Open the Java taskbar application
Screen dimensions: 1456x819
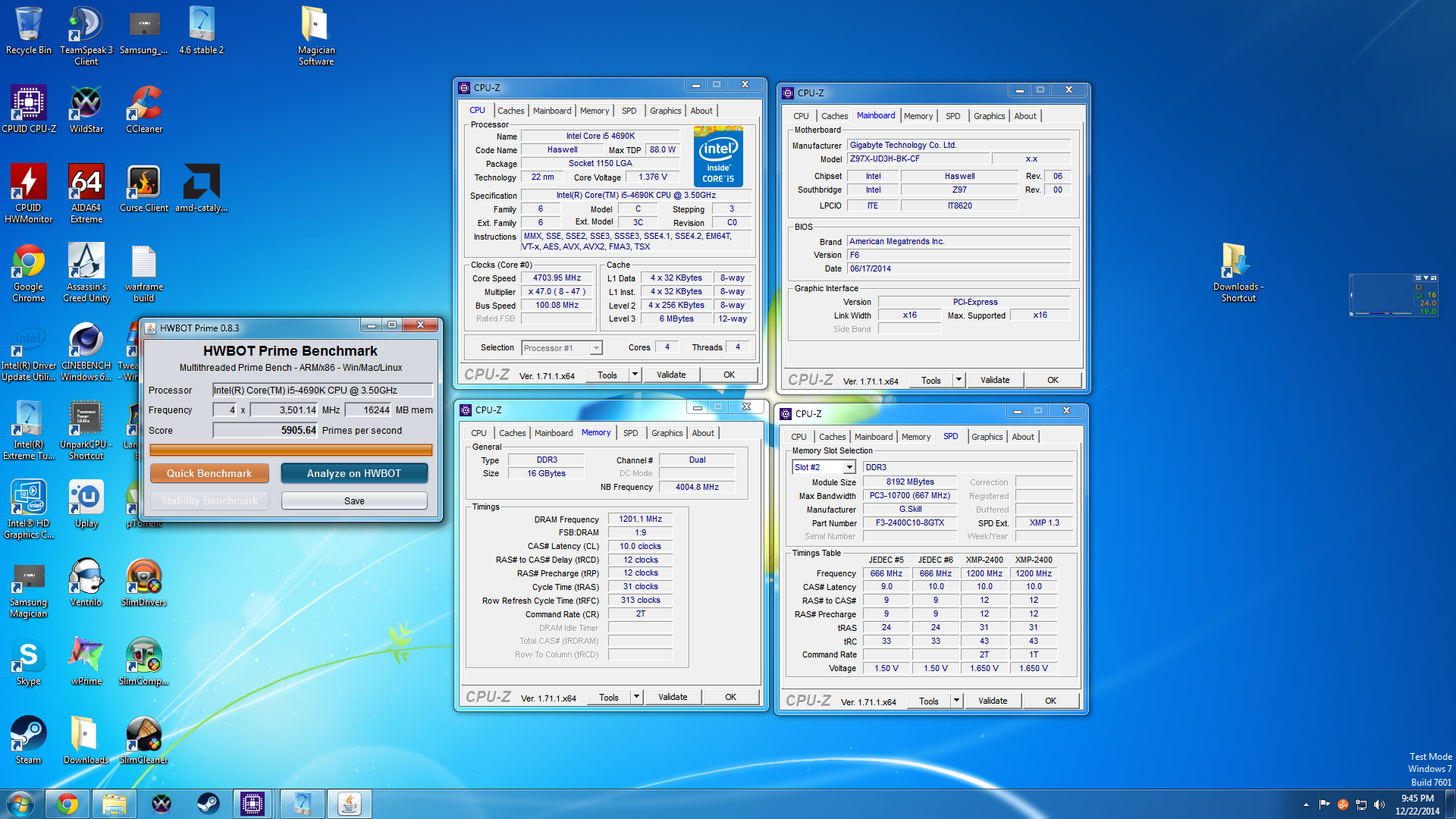(x=349, y=804)
